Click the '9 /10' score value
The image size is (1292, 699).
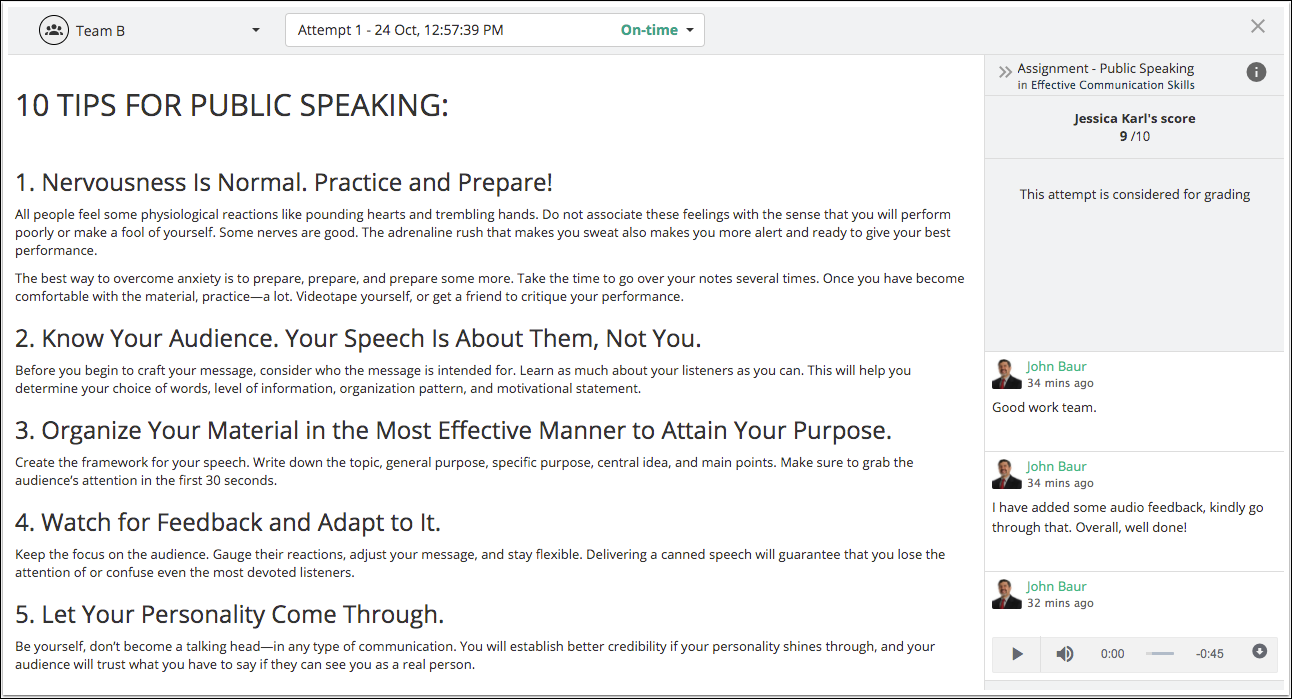tap(1135, 136)
